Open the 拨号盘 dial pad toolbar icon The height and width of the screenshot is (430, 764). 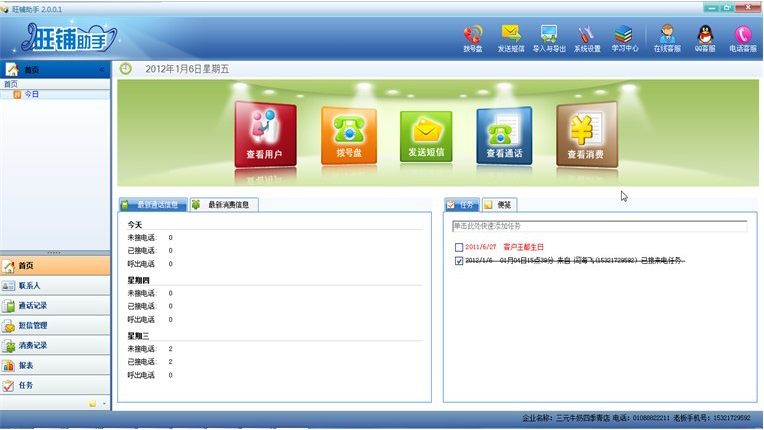coord(472,37)
